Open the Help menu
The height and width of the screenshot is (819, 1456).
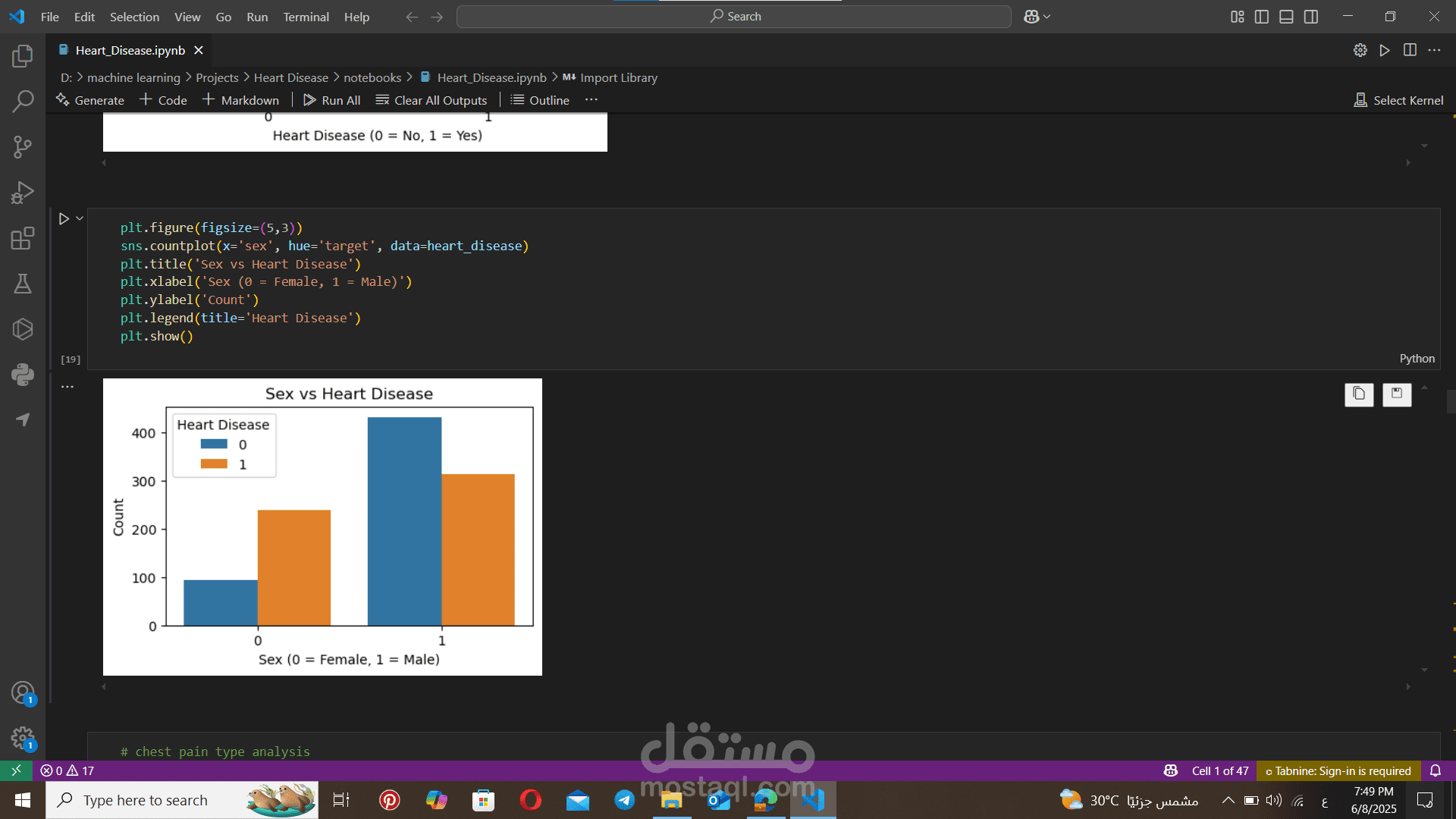356,17
